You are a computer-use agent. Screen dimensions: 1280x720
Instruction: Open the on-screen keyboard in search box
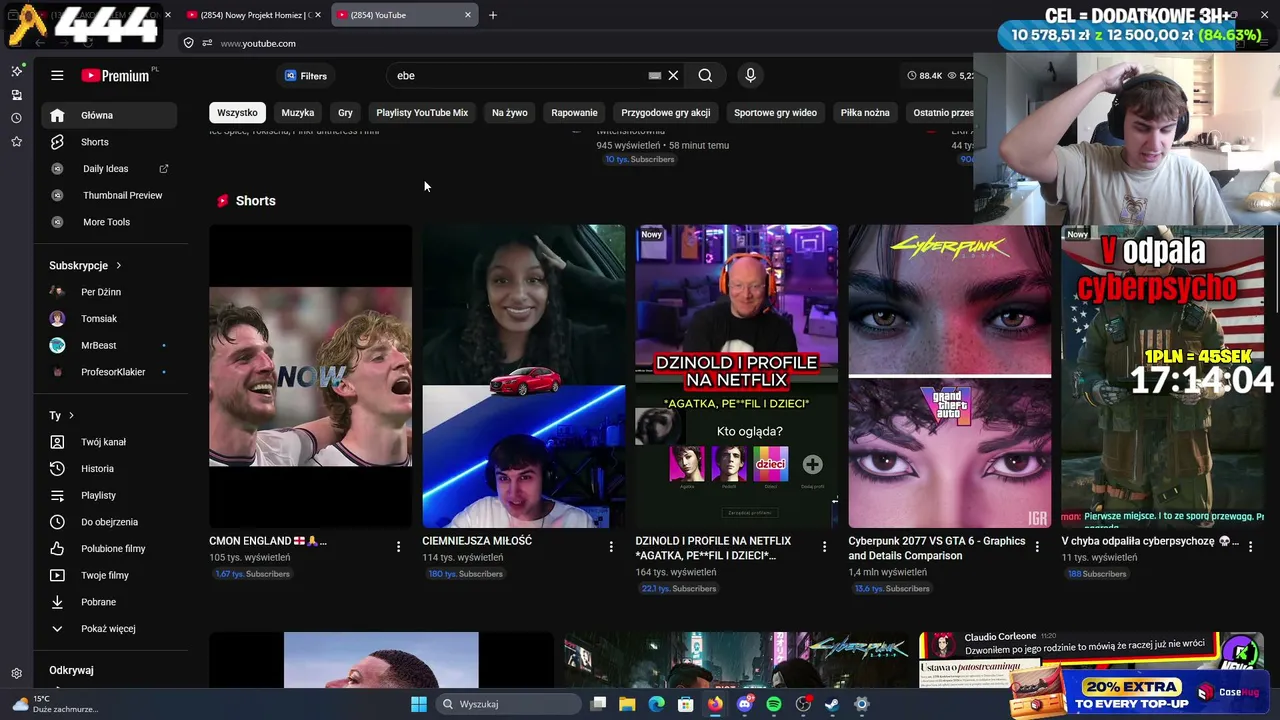[x=654, y=76]
